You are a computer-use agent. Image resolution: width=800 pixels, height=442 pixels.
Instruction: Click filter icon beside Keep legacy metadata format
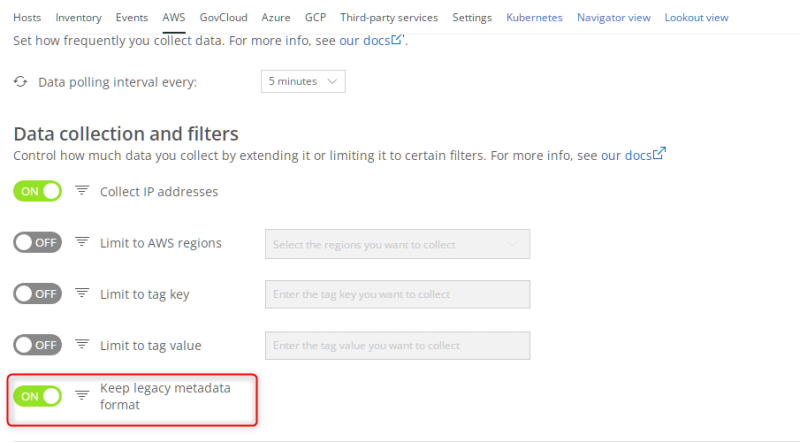[83, 396]
